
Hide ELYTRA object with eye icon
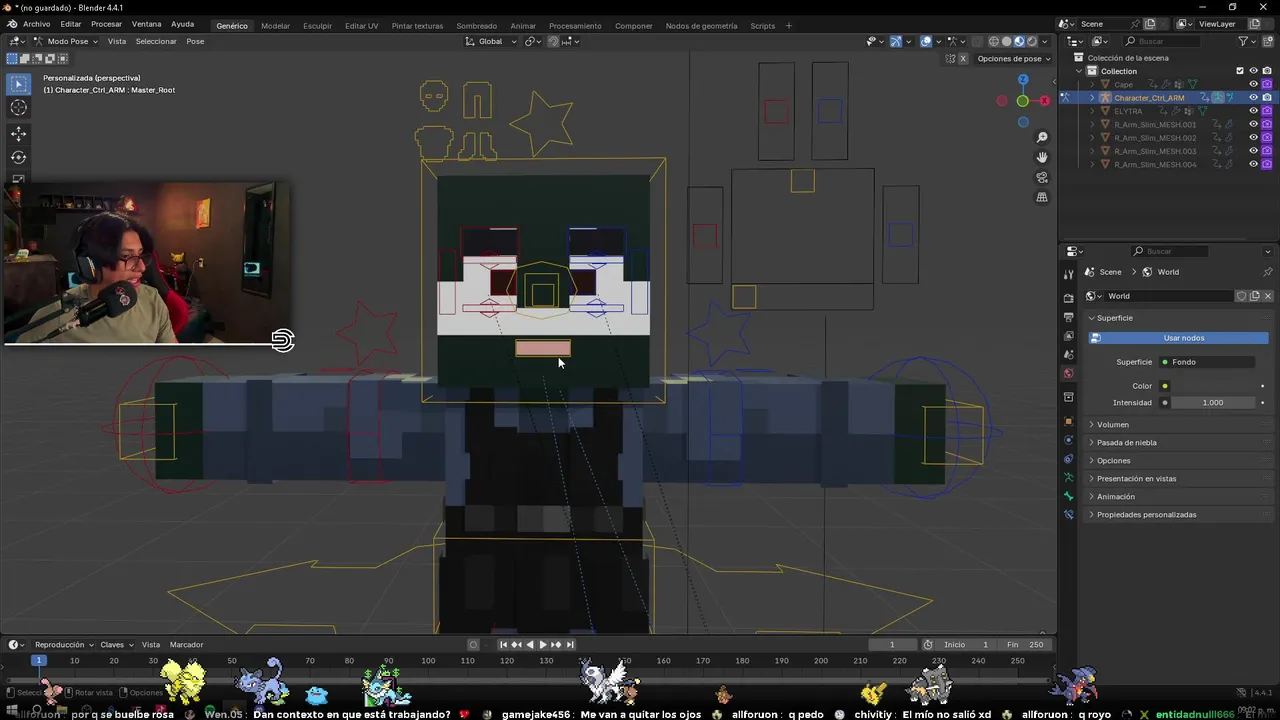point(1253,111)
